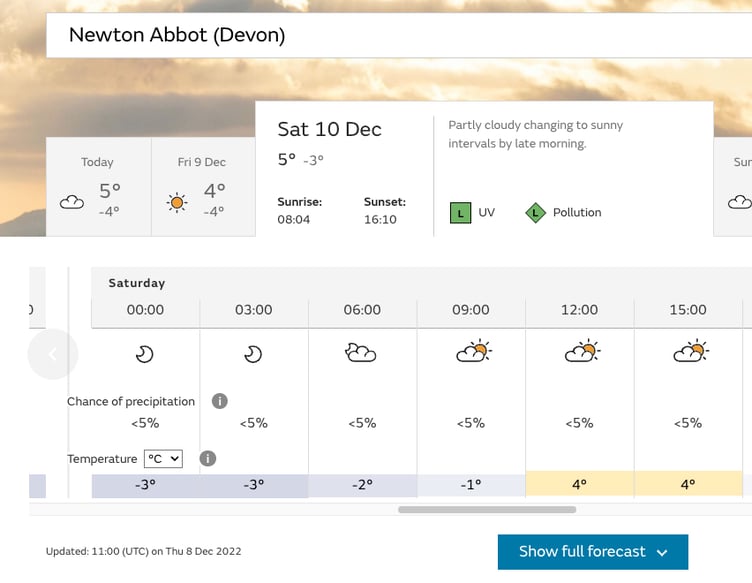Image resolution: width=752 pixels, height=583 pixels.
Task: Click the previous hours left arrow button
Action: [53, 354]
